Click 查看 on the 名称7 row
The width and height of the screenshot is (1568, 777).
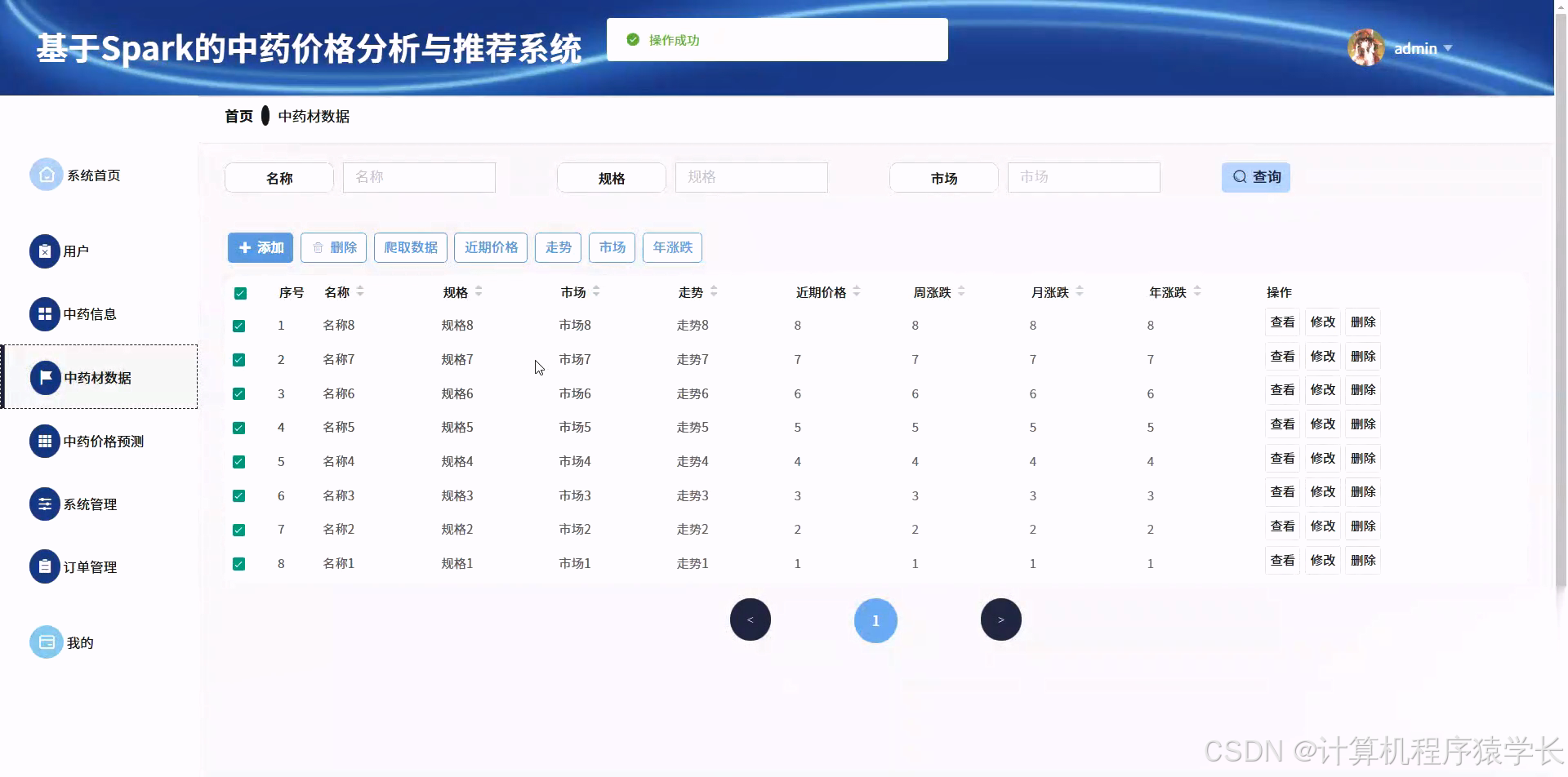pos(1282,356)
